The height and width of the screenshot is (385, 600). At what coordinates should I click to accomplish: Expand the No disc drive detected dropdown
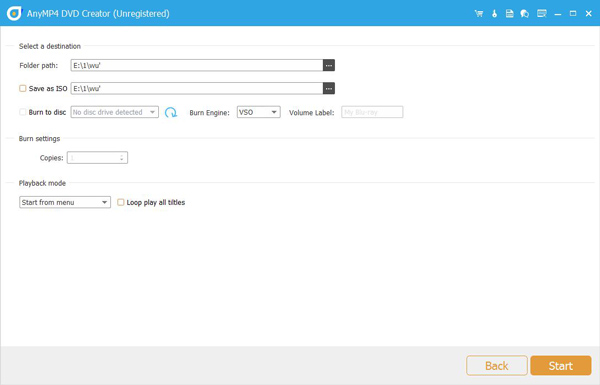114,112
